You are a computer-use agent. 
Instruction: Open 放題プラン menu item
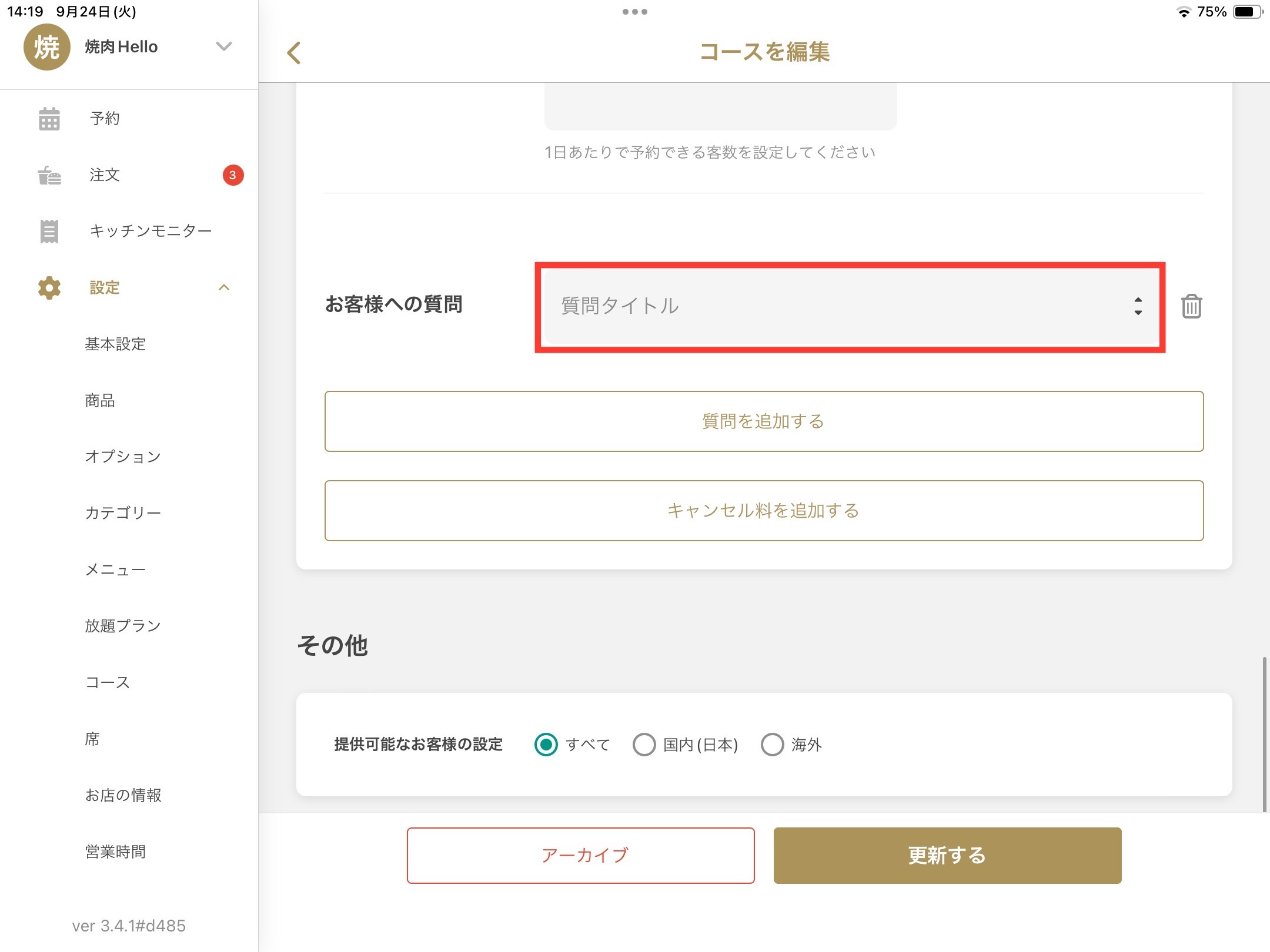pos(123,626)
